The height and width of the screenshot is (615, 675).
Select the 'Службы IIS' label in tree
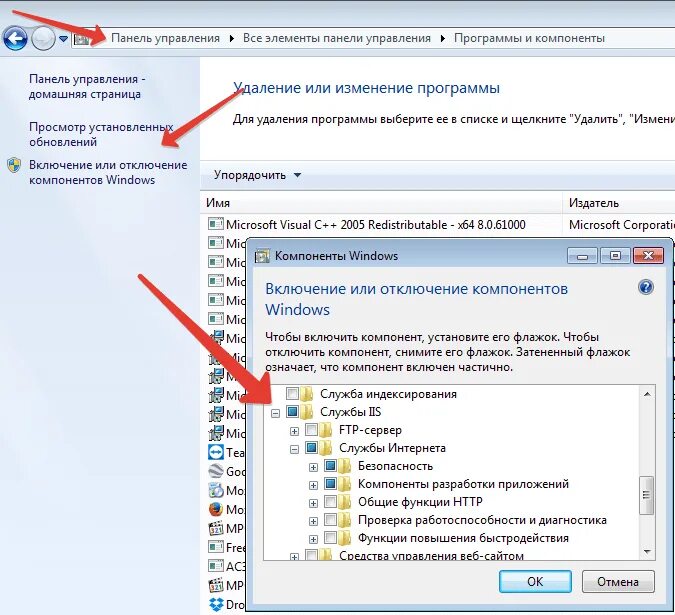pos(350,412)
